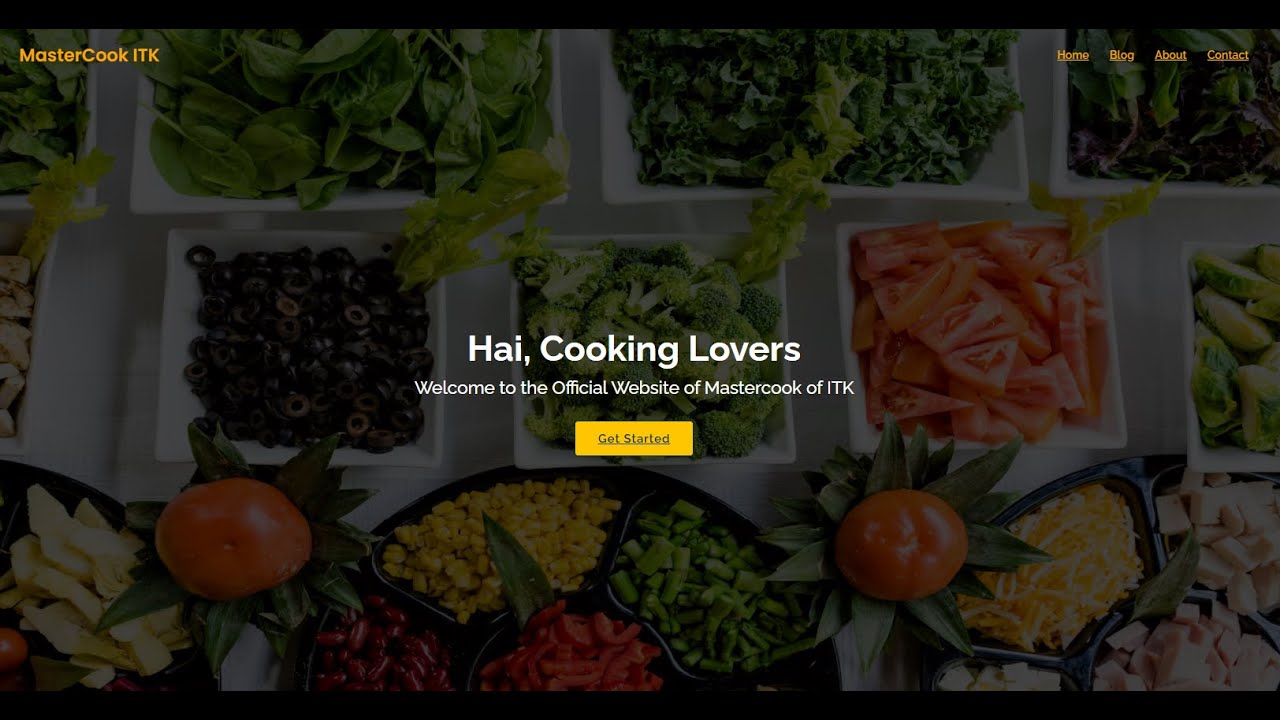
Task: Click the yellow Get Started button
Action: pyautogui.click(x=634, y=438)
